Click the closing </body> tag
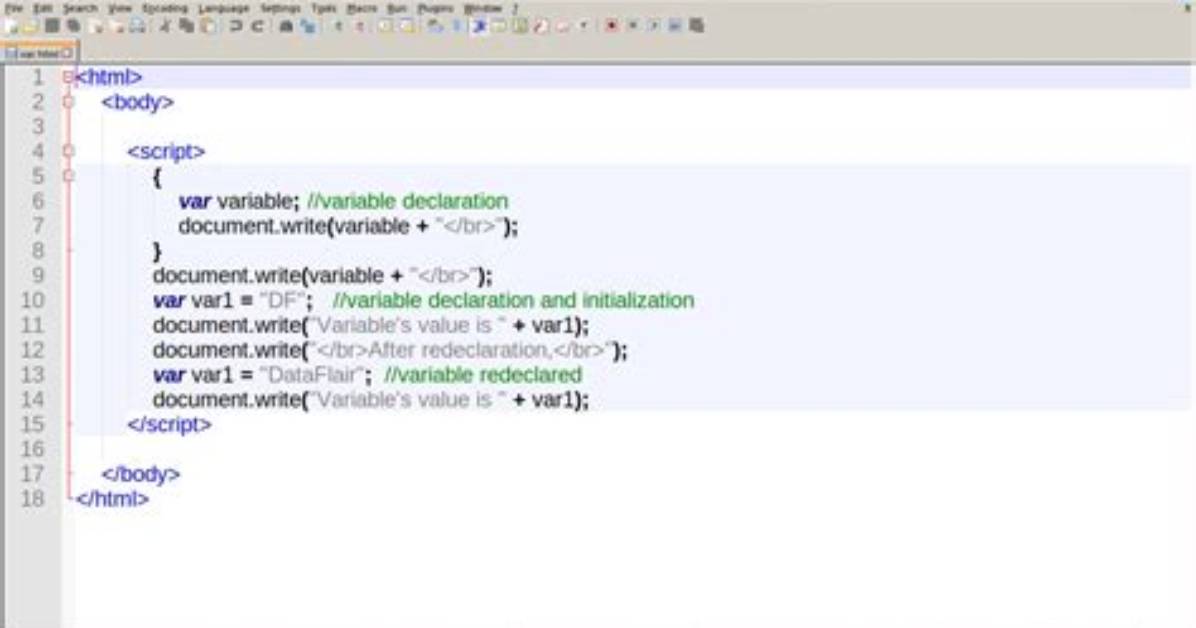Viewport: 1196px width, 628px height. [141, 474]
